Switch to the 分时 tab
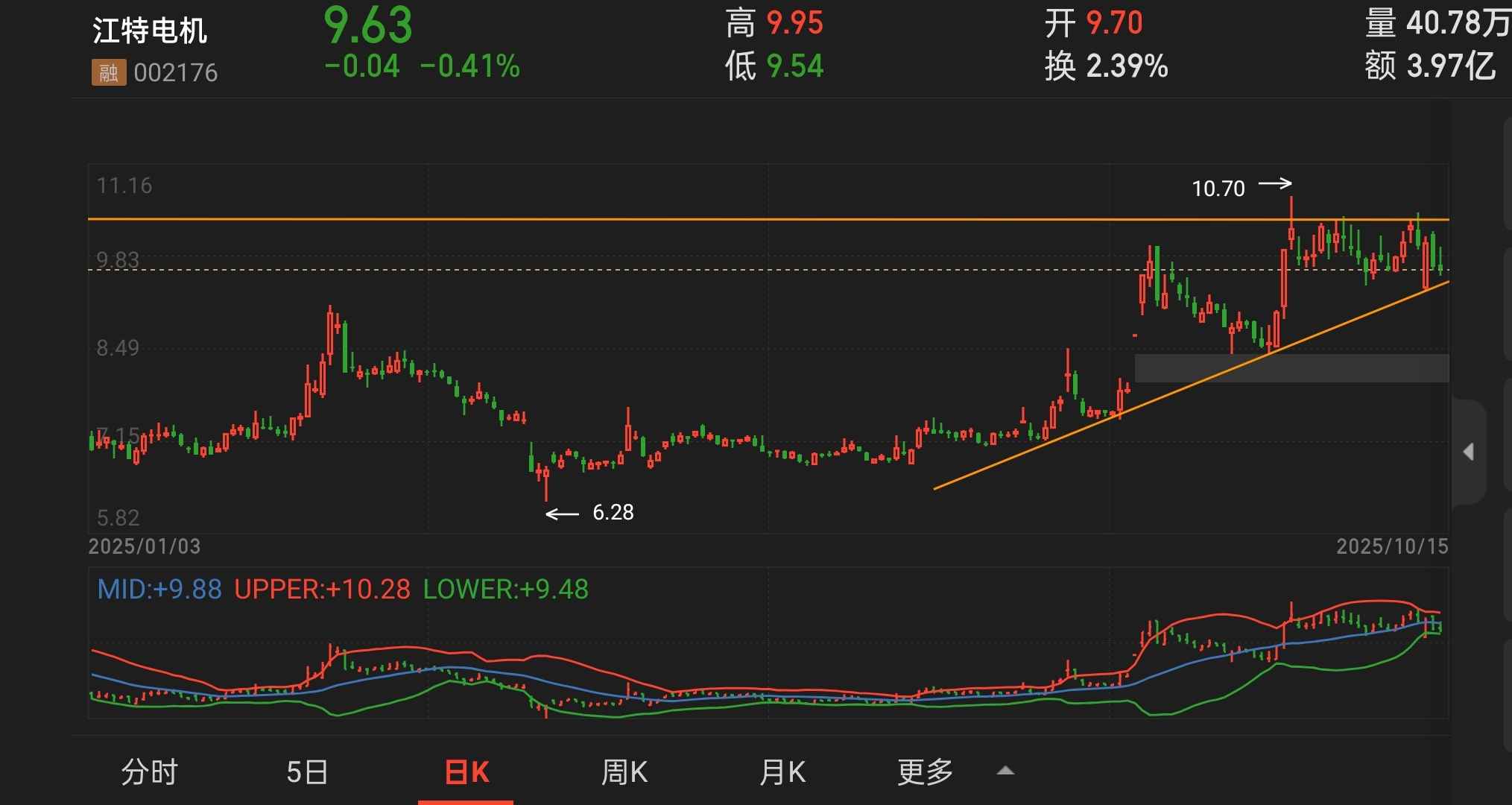 149,772
